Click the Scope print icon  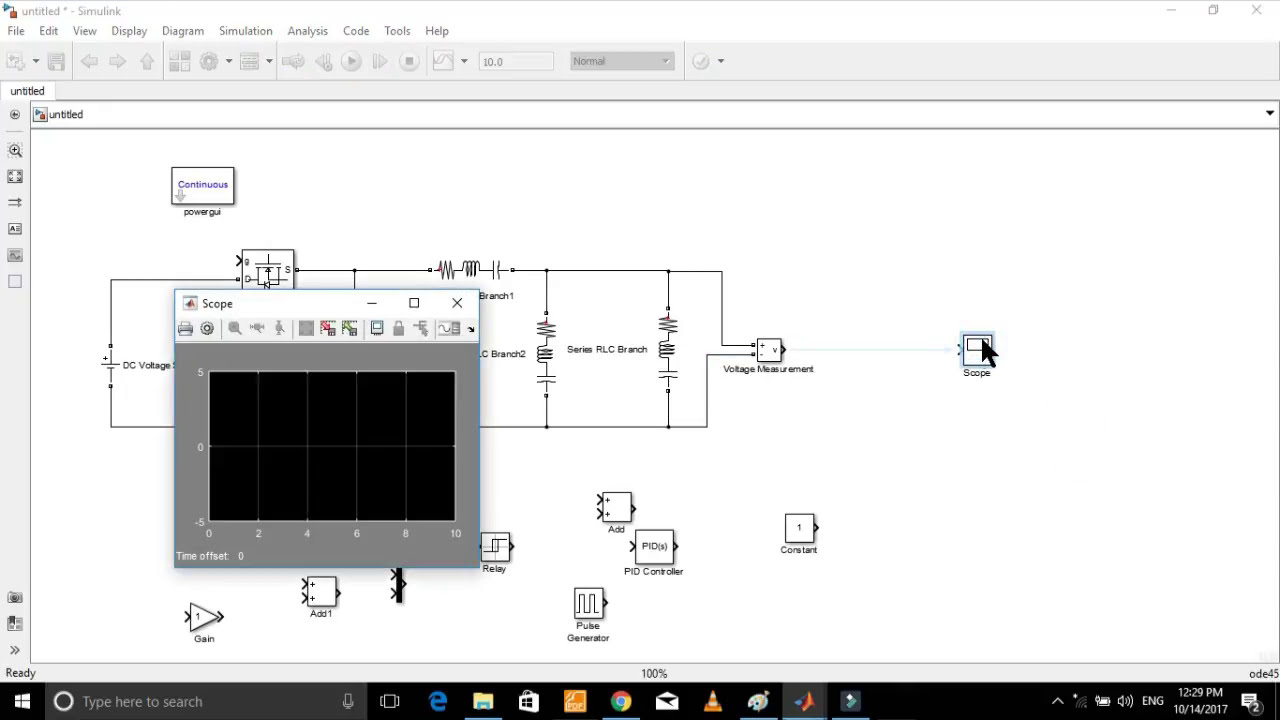click(x=185, y=328)
